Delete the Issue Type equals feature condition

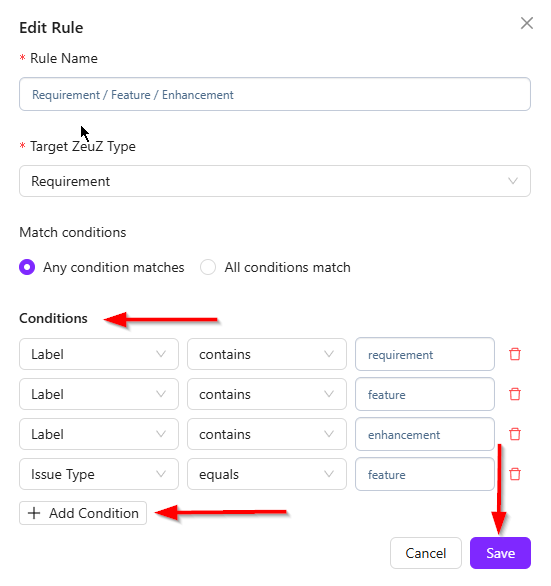[x=515, y=474]
